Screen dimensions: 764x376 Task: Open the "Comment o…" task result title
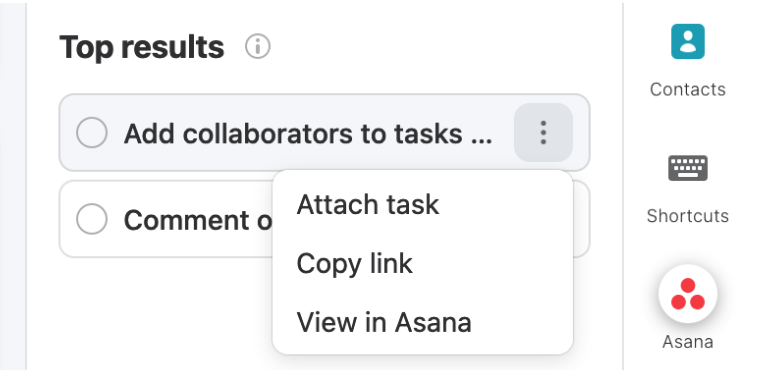(x=198, y=220)
